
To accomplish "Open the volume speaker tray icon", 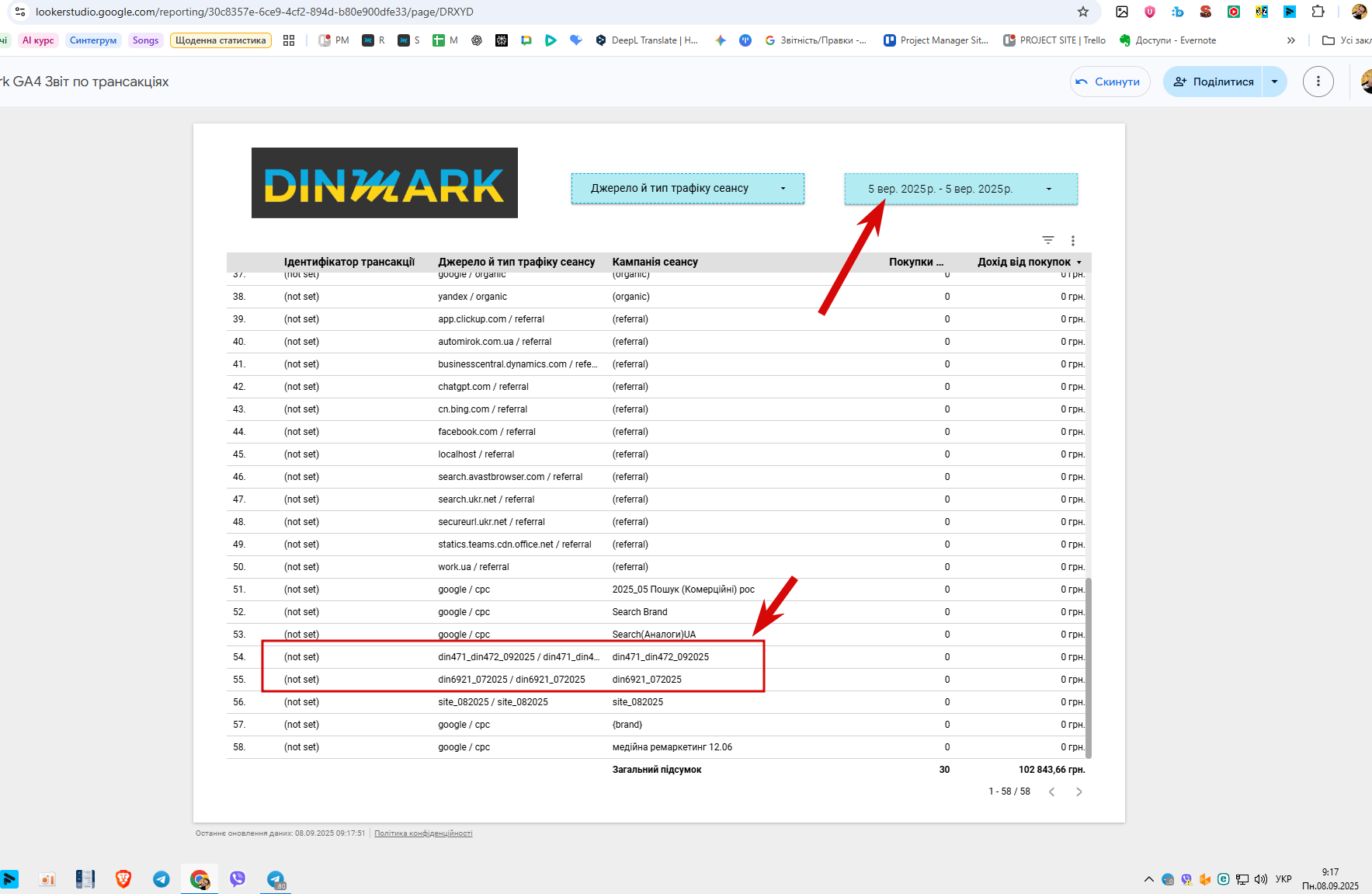I will [1261, 879].
